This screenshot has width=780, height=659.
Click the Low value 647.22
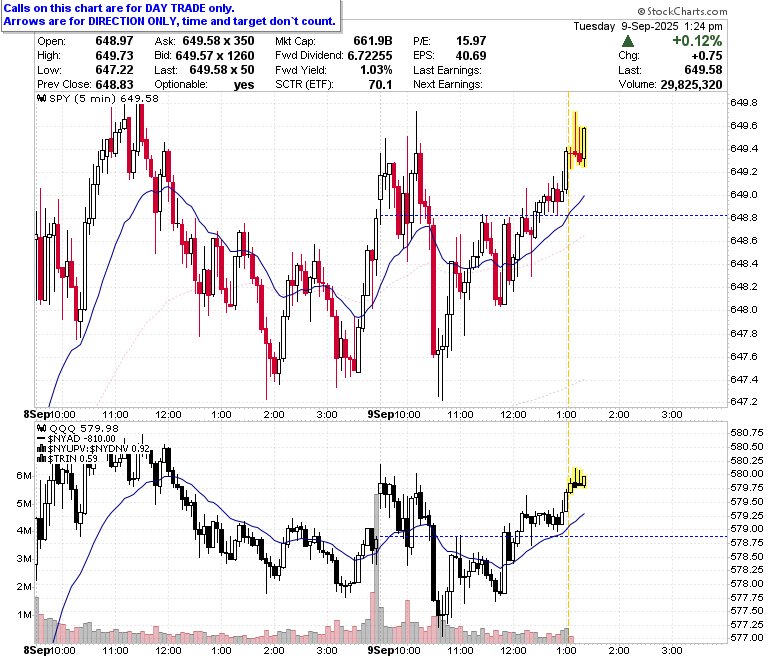pyautogui.click(x=114, y=70)
